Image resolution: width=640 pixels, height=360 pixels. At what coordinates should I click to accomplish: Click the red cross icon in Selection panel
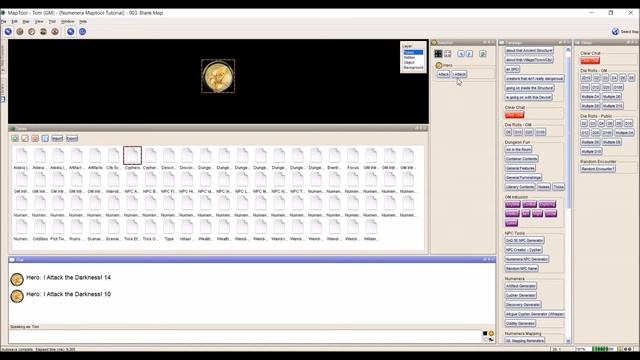click(x=448, y=53)
